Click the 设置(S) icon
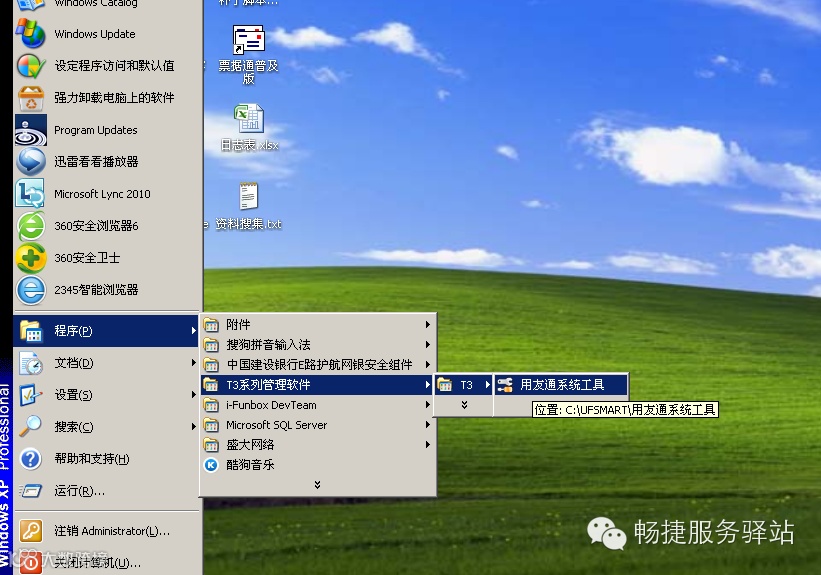 (x=30, y=395)
